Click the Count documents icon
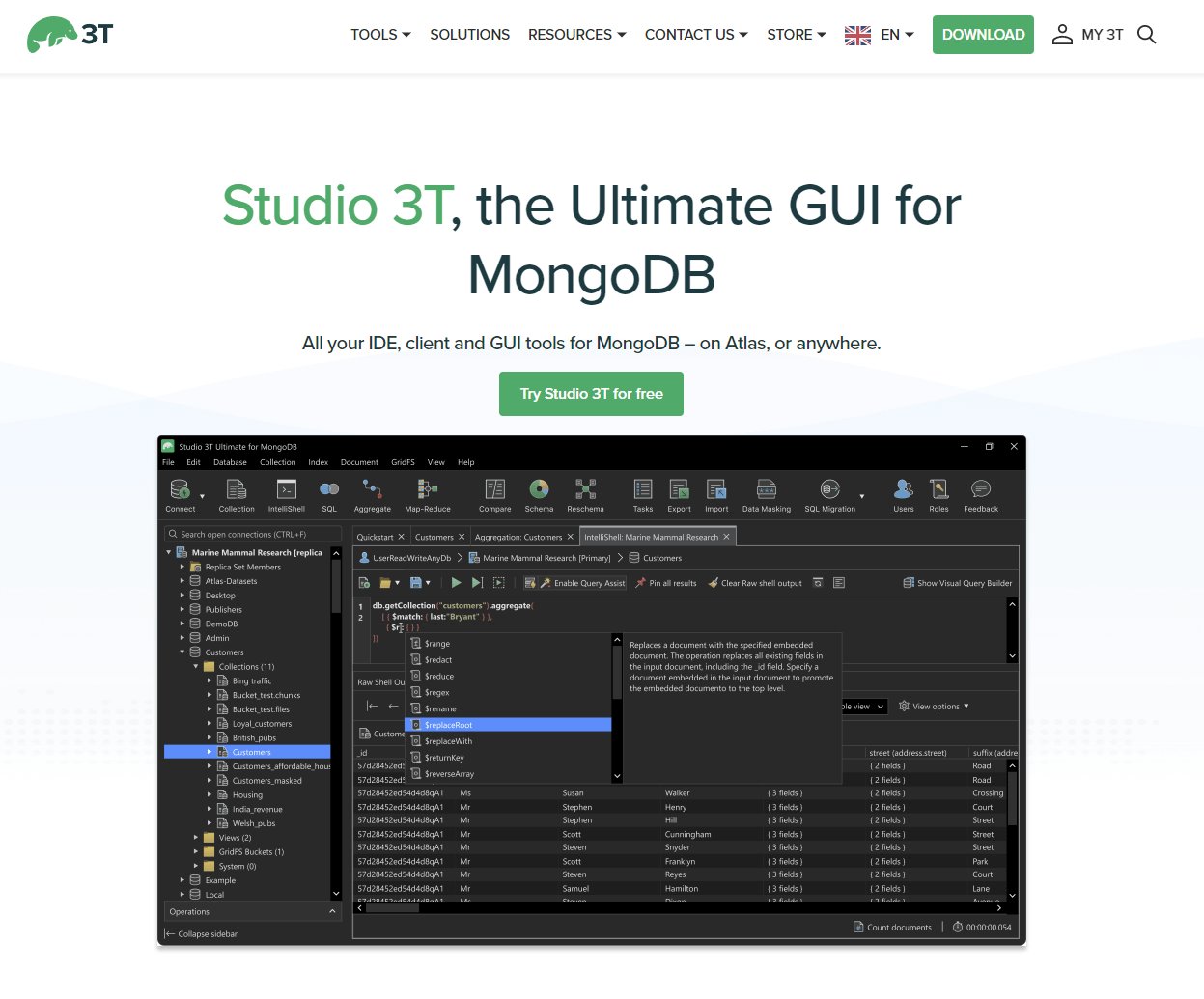This screenshot has height=999, width=1204. tap(858, 928)
